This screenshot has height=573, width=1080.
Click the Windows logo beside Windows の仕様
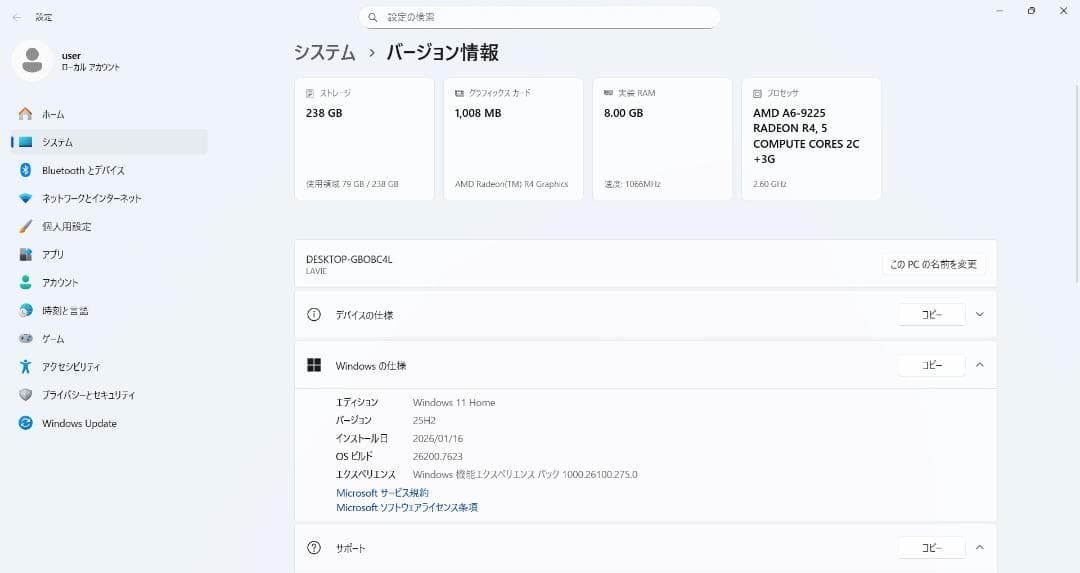[314, 365]
